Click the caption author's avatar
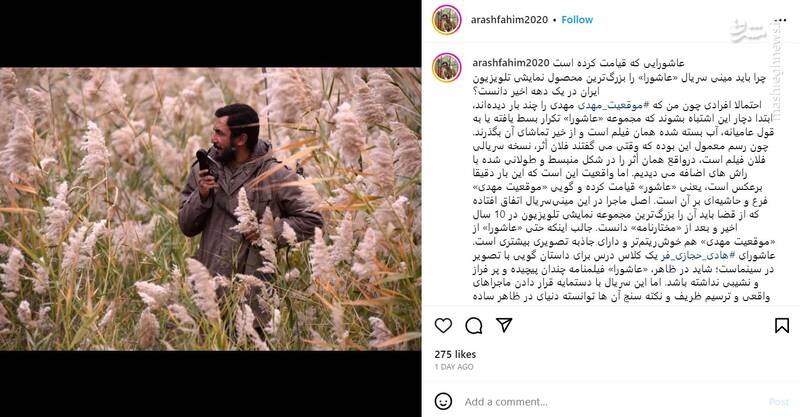Viewport: 800px width, 417px height. tap(447, 68)
